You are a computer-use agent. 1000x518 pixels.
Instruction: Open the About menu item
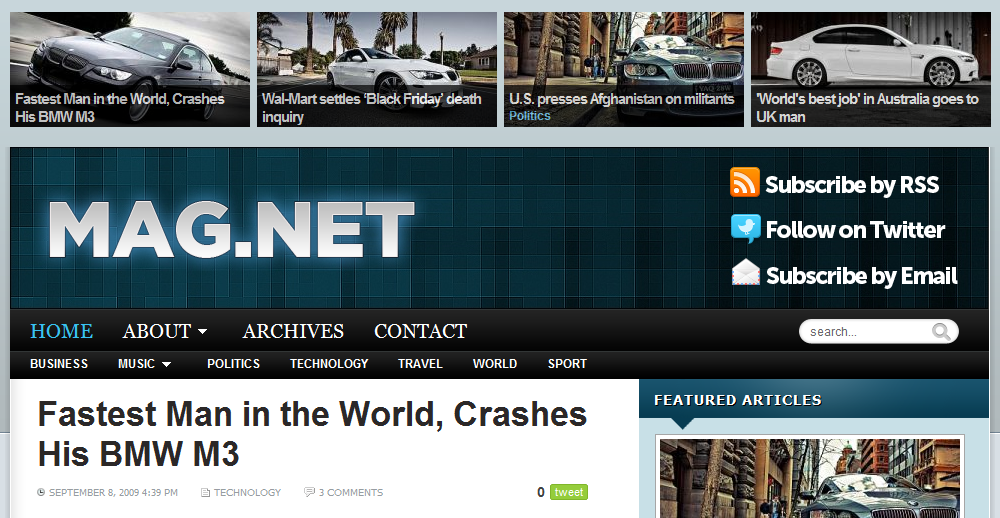click(157, 331)
